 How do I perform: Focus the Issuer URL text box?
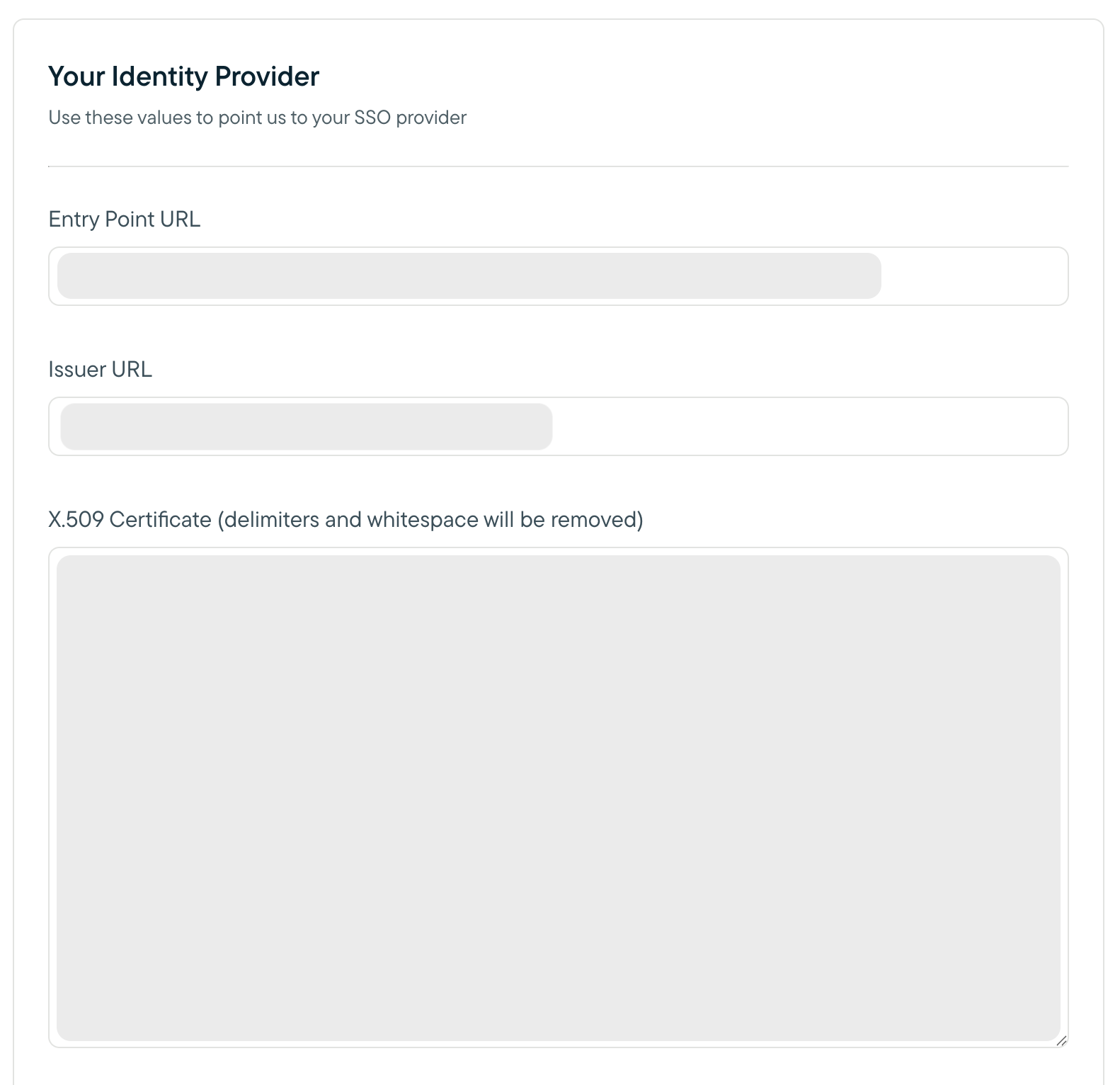click(x=558, y=426)
